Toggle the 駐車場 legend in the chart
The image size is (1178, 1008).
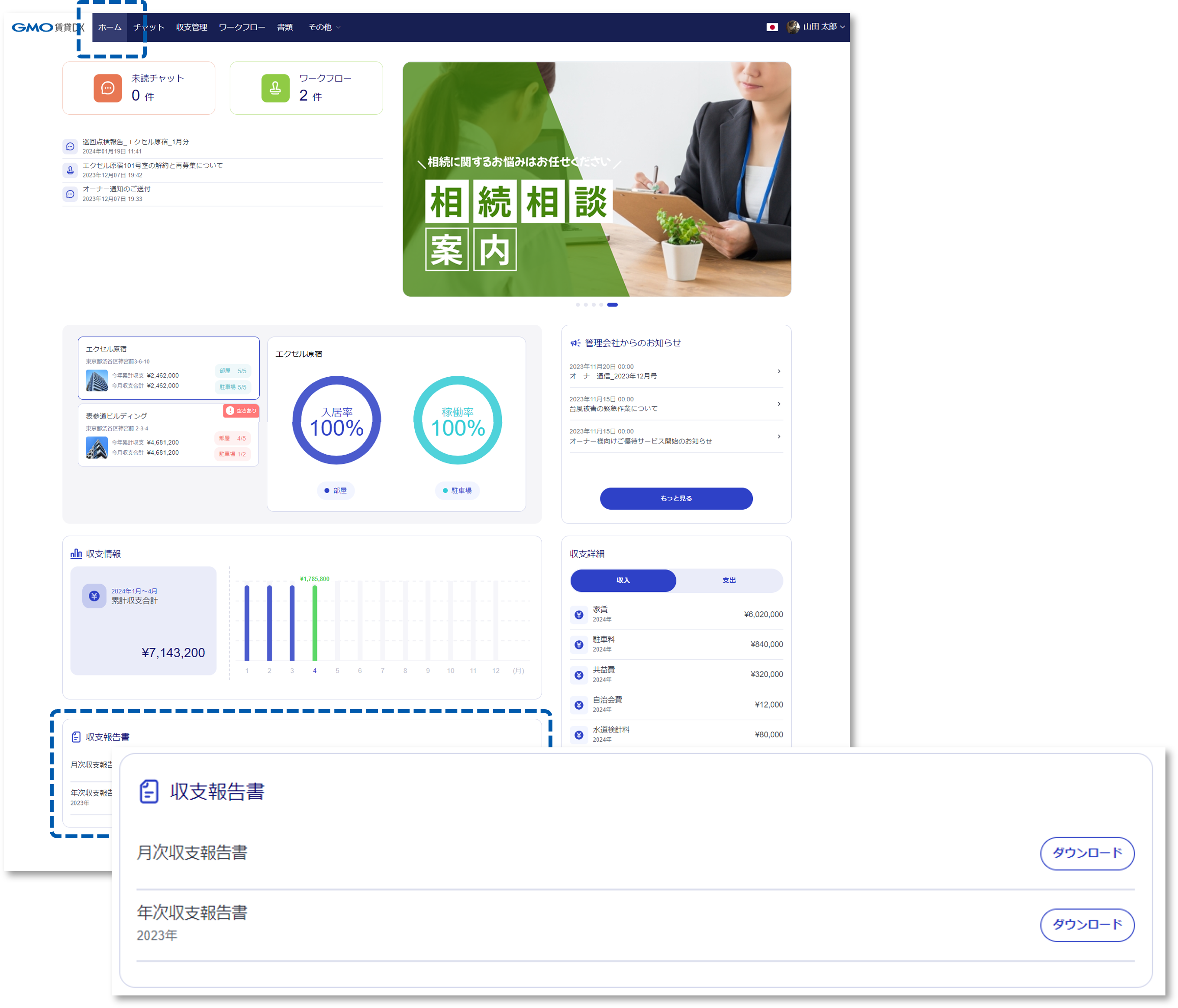(457, 490)
